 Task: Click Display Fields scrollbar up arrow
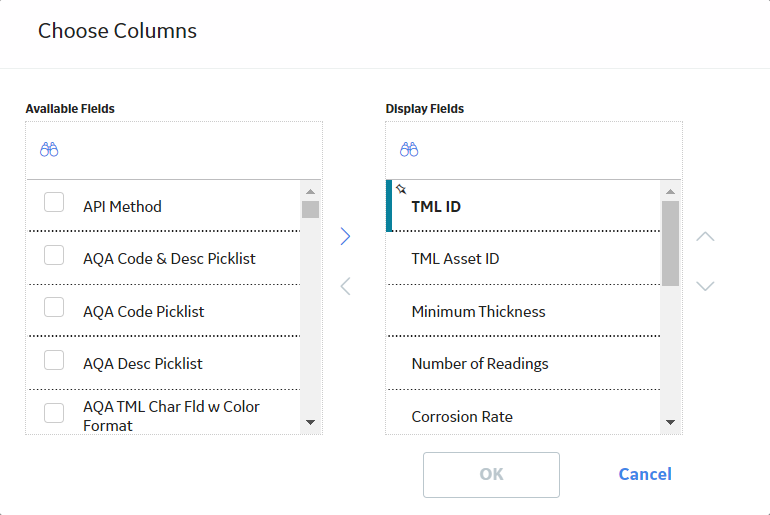click(x=670, y=191)
